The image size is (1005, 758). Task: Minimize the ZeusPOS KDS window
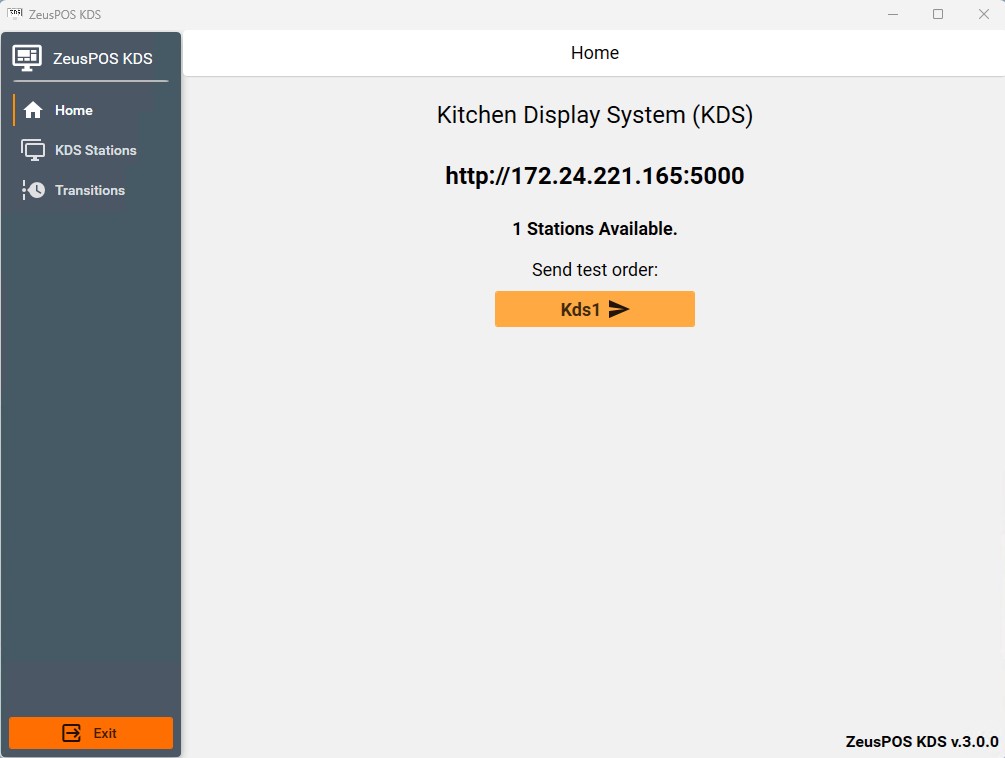coord(892,14)
